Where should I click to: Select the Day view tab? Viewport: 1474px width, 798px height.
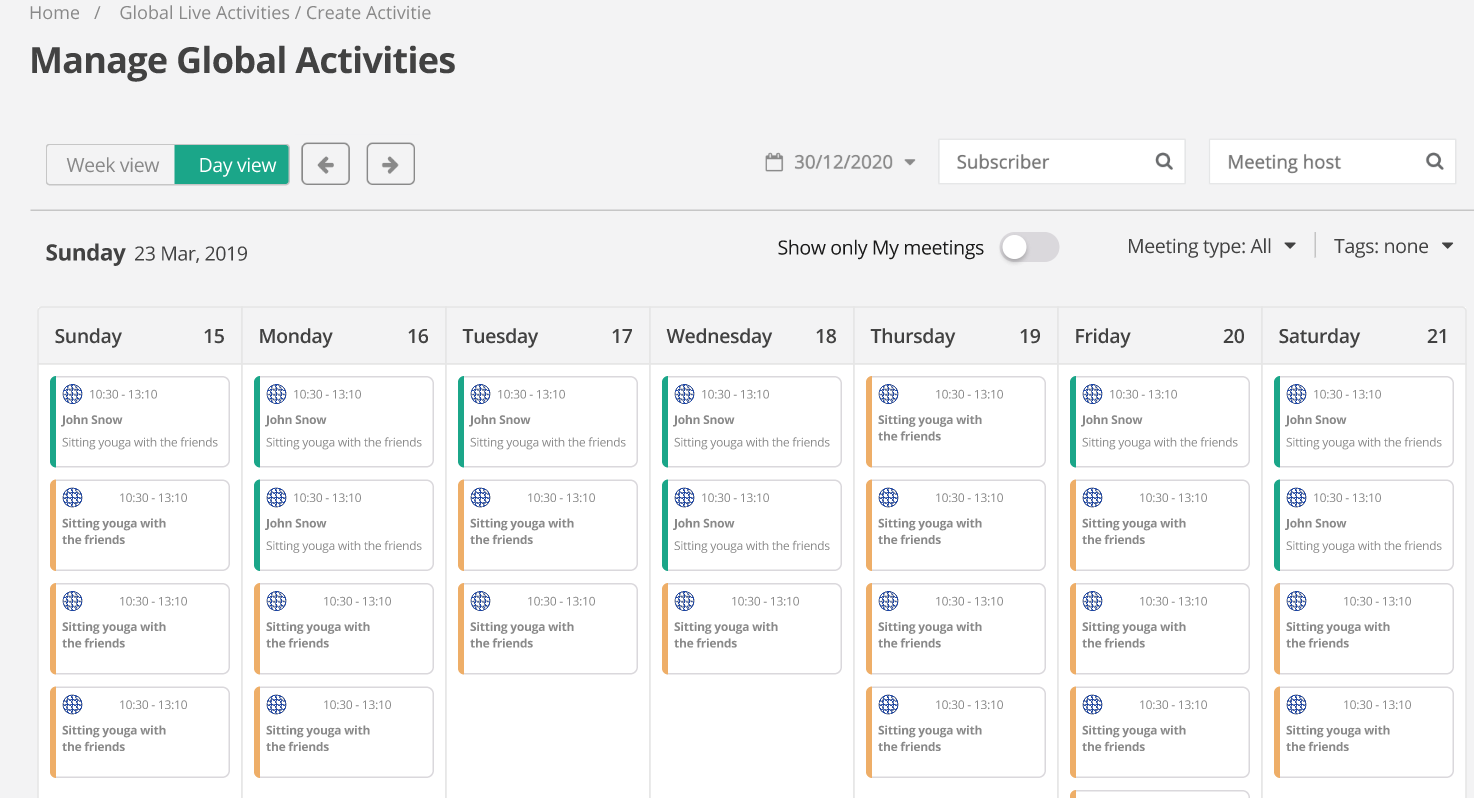click(237, 165)
